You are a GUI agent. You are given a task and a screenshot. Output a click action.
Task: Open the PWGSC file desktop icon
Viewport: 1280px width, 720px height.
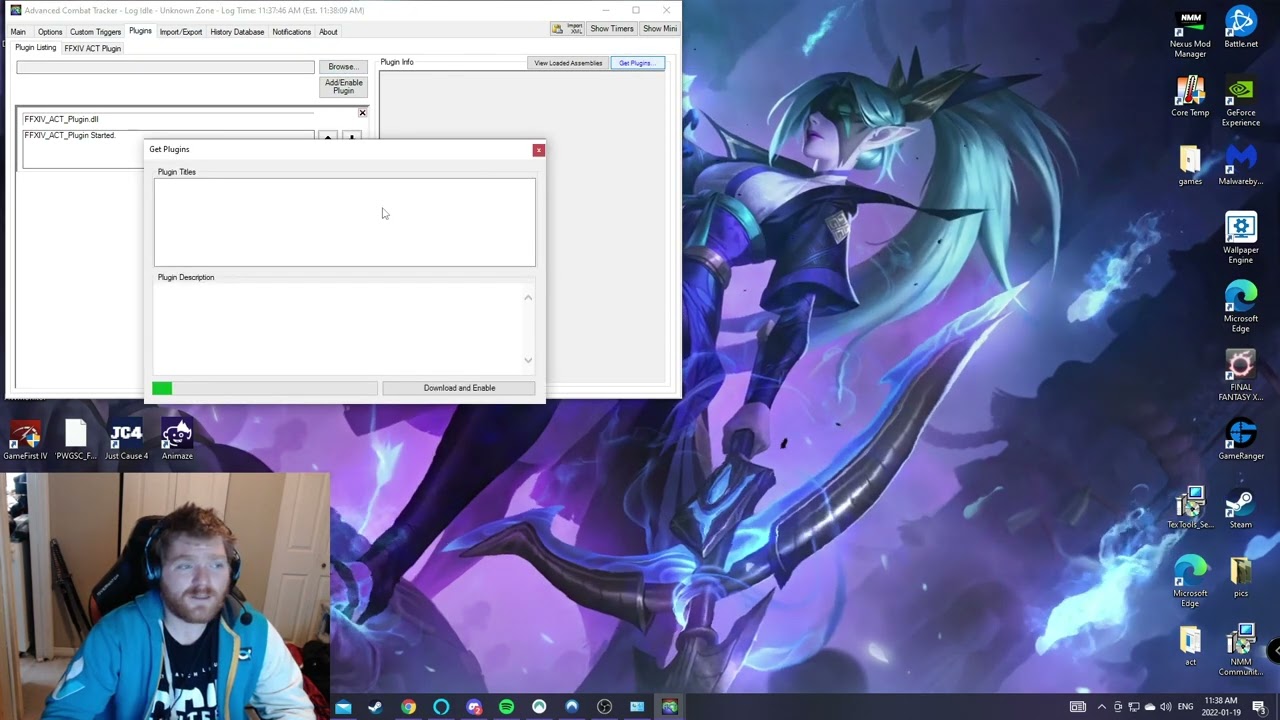point(76,440)
